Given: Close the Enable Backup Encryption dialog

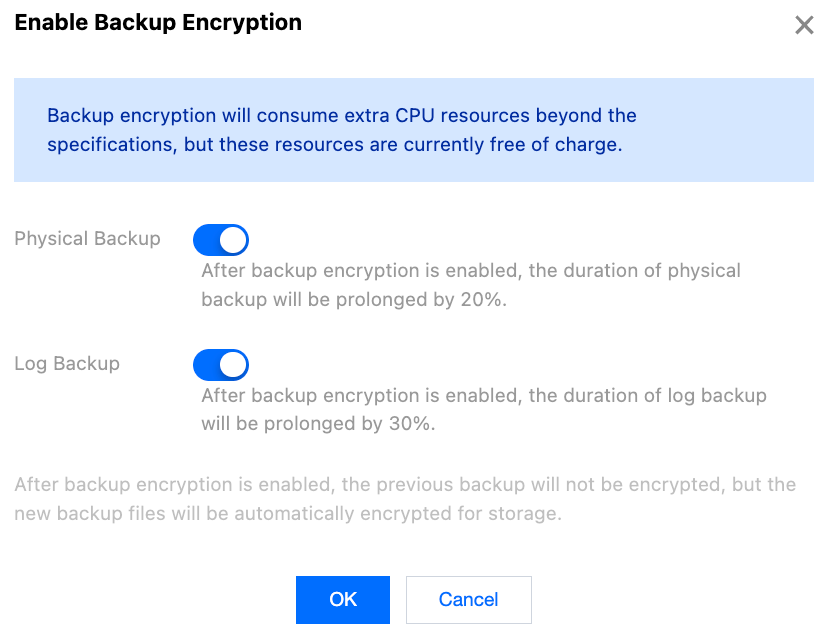Looking at the screenshot, I should 804,26.
